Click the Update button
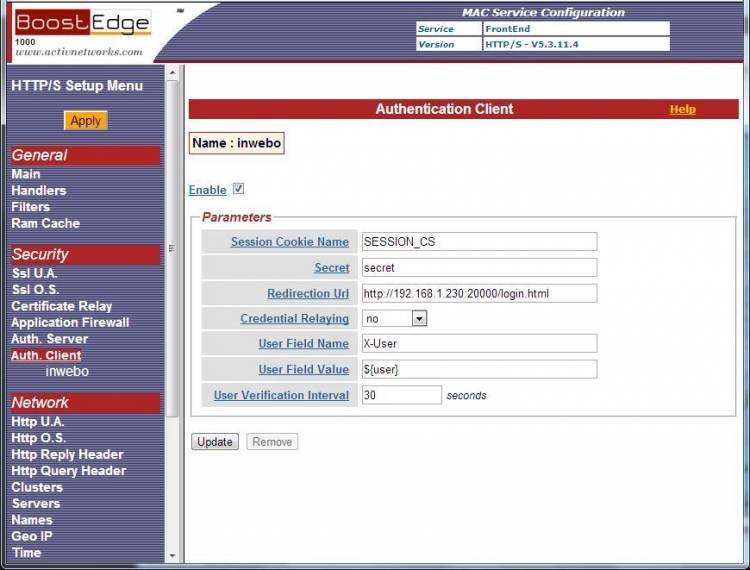Viewport: 750px width, 570px height. pos(214,442)
